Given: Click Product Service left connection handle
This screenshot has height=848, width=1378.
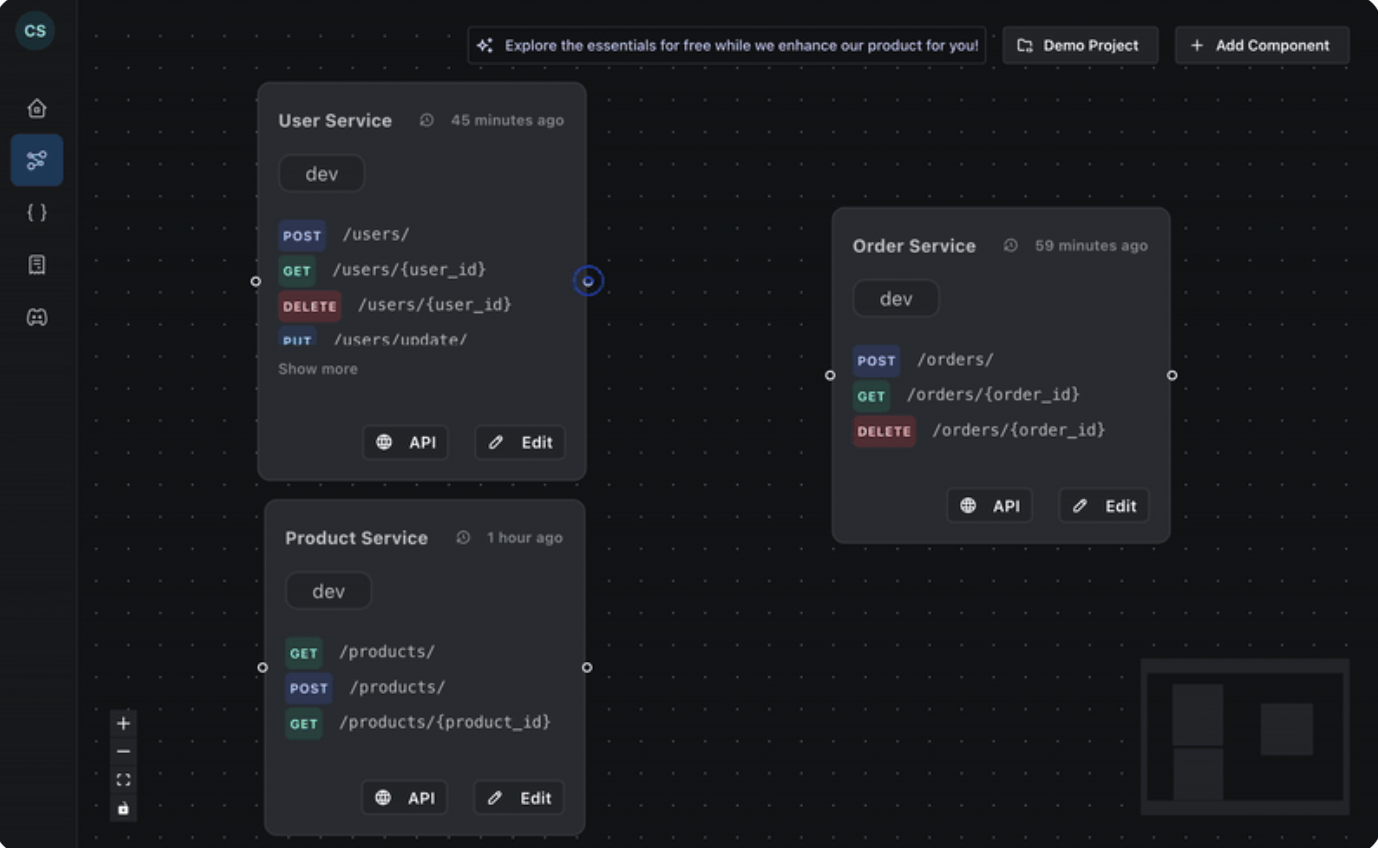Looking at the screenshot, I should click(x=262, y=667).
